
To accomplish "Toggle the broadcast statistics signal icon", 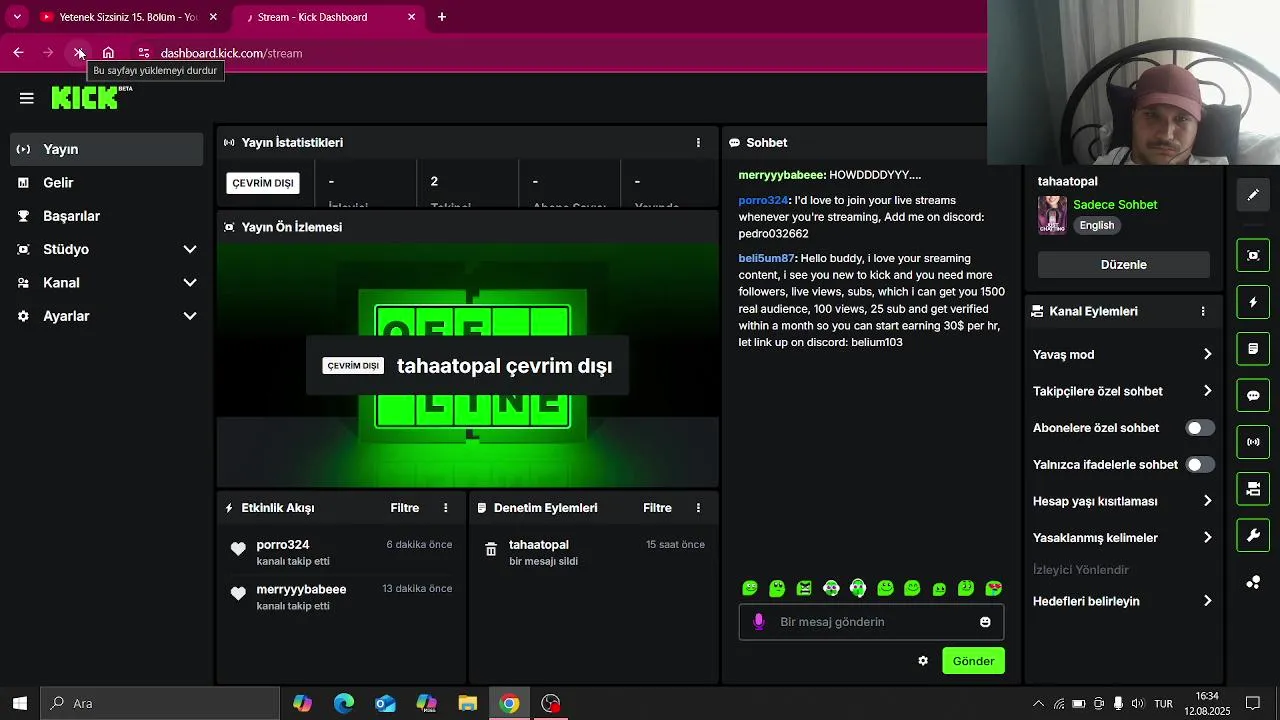I will click(x=1253, y=442).
